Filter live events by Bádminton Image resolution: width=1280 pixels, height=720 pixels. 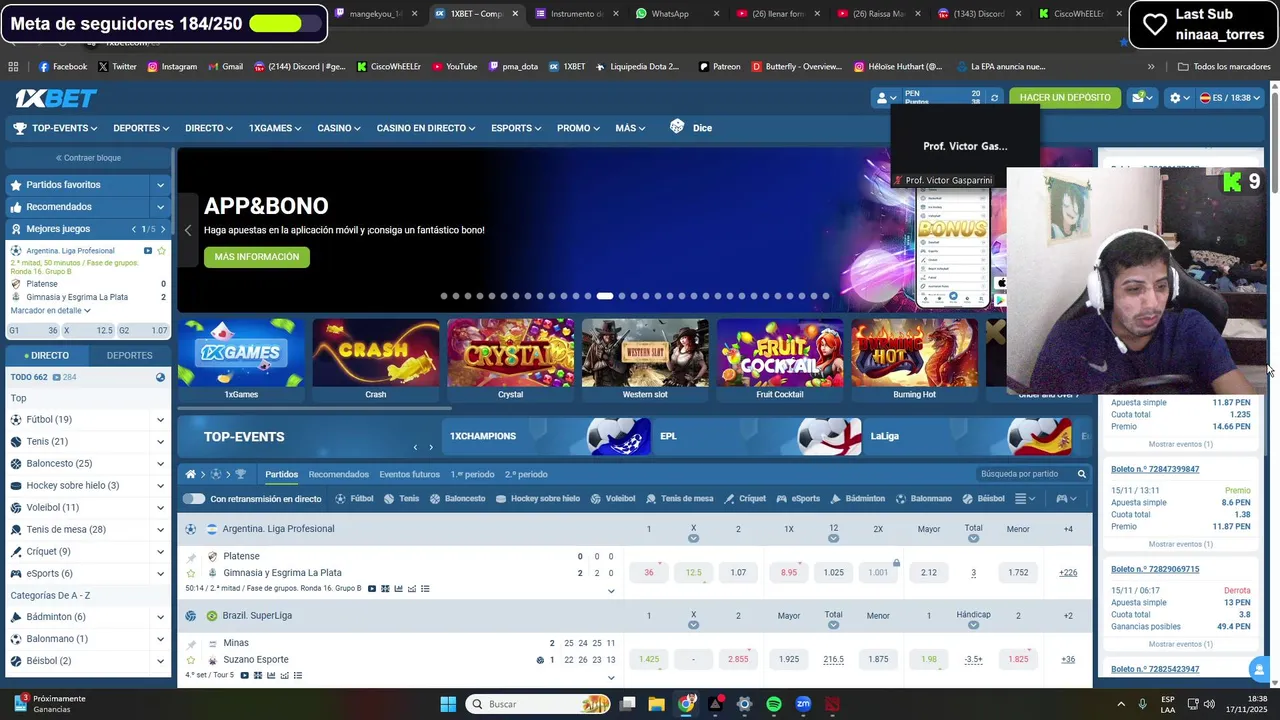click(858, 499)
